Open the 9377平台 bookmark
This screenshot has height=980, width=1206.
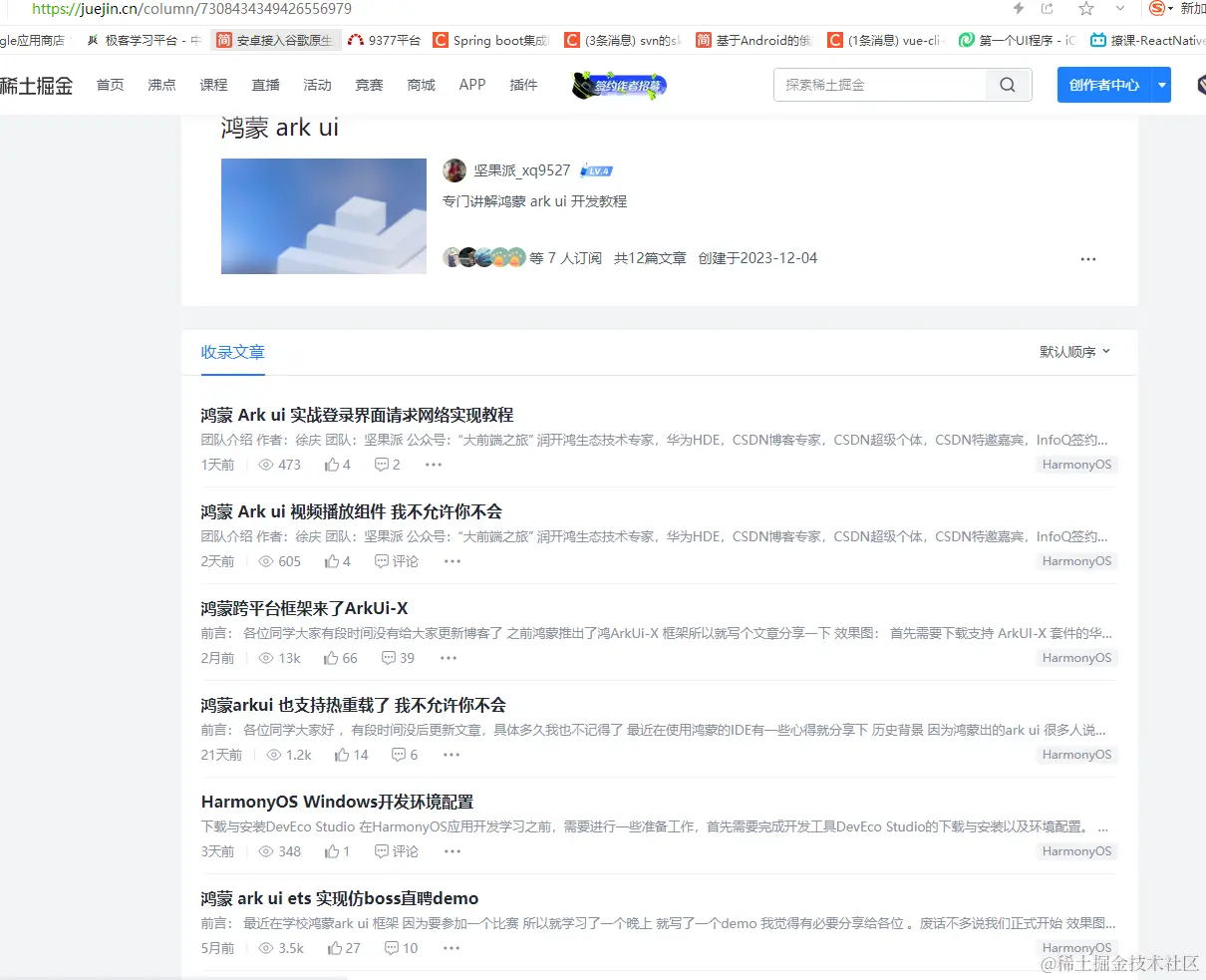(x=384, y=40)
